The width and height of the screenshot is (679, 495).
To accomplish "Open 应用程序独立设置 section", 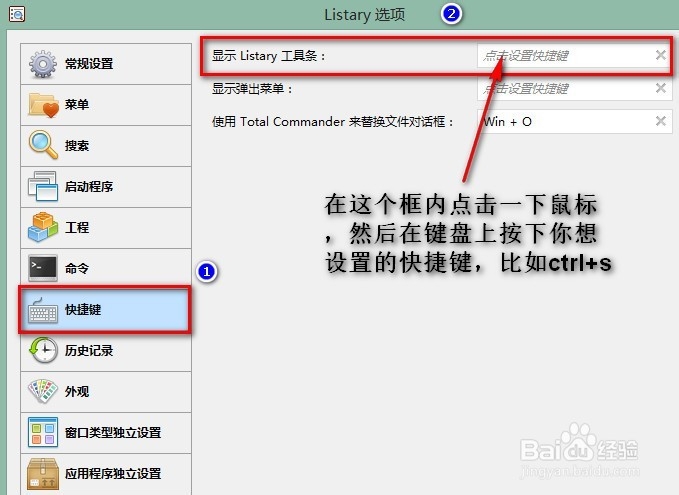I will (106, 474).
